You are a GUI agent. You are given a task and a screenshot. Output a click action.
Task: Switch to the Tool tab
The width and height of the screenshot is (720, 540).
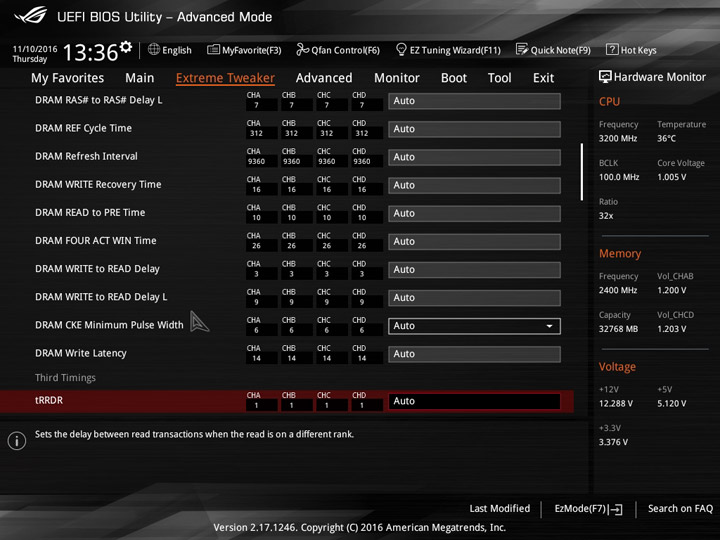pyautogui.click(x=500, y=78)
